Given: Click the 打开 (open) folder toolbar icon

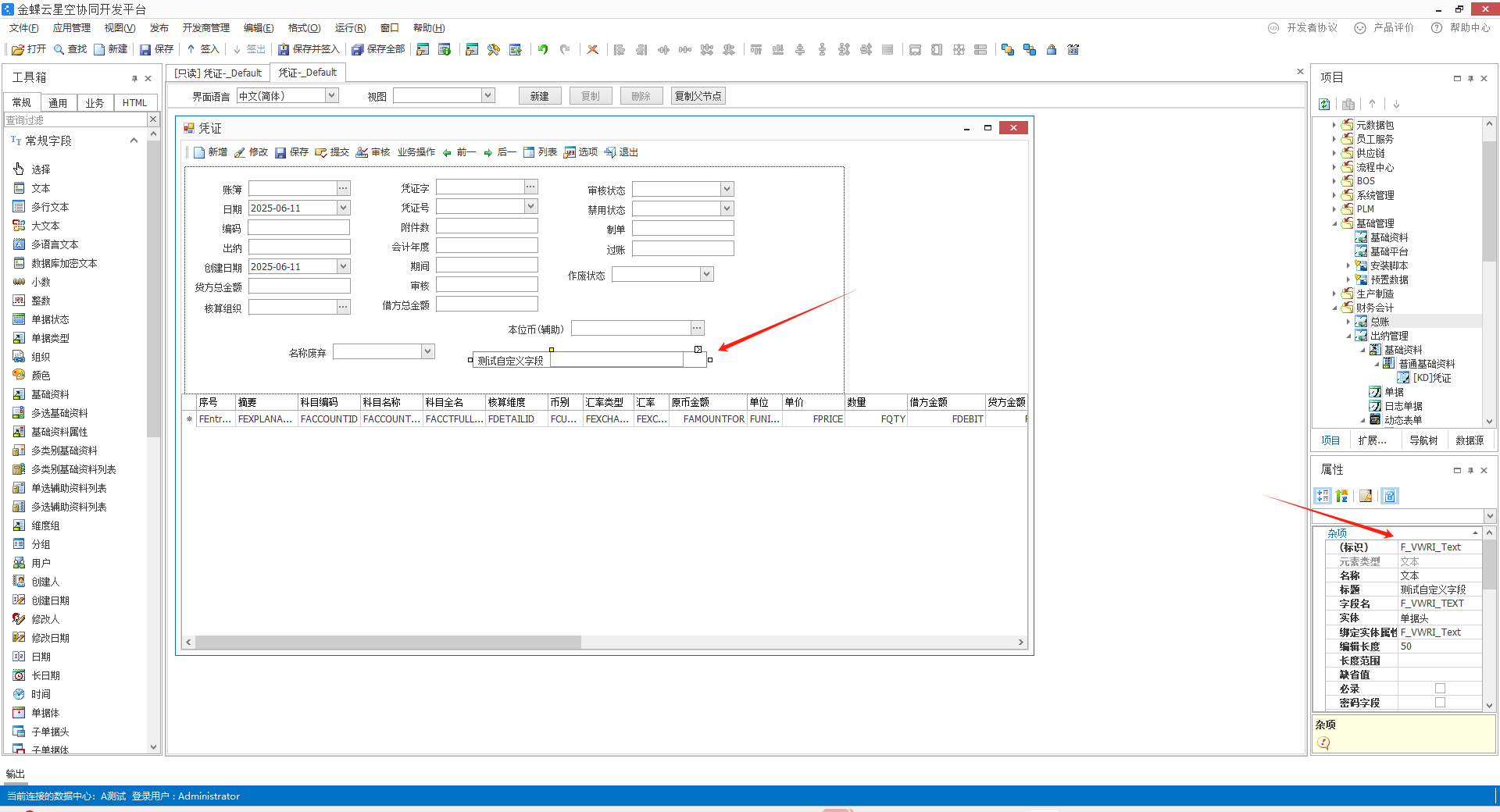Looking at the screenshot, I should pos(18,49).
